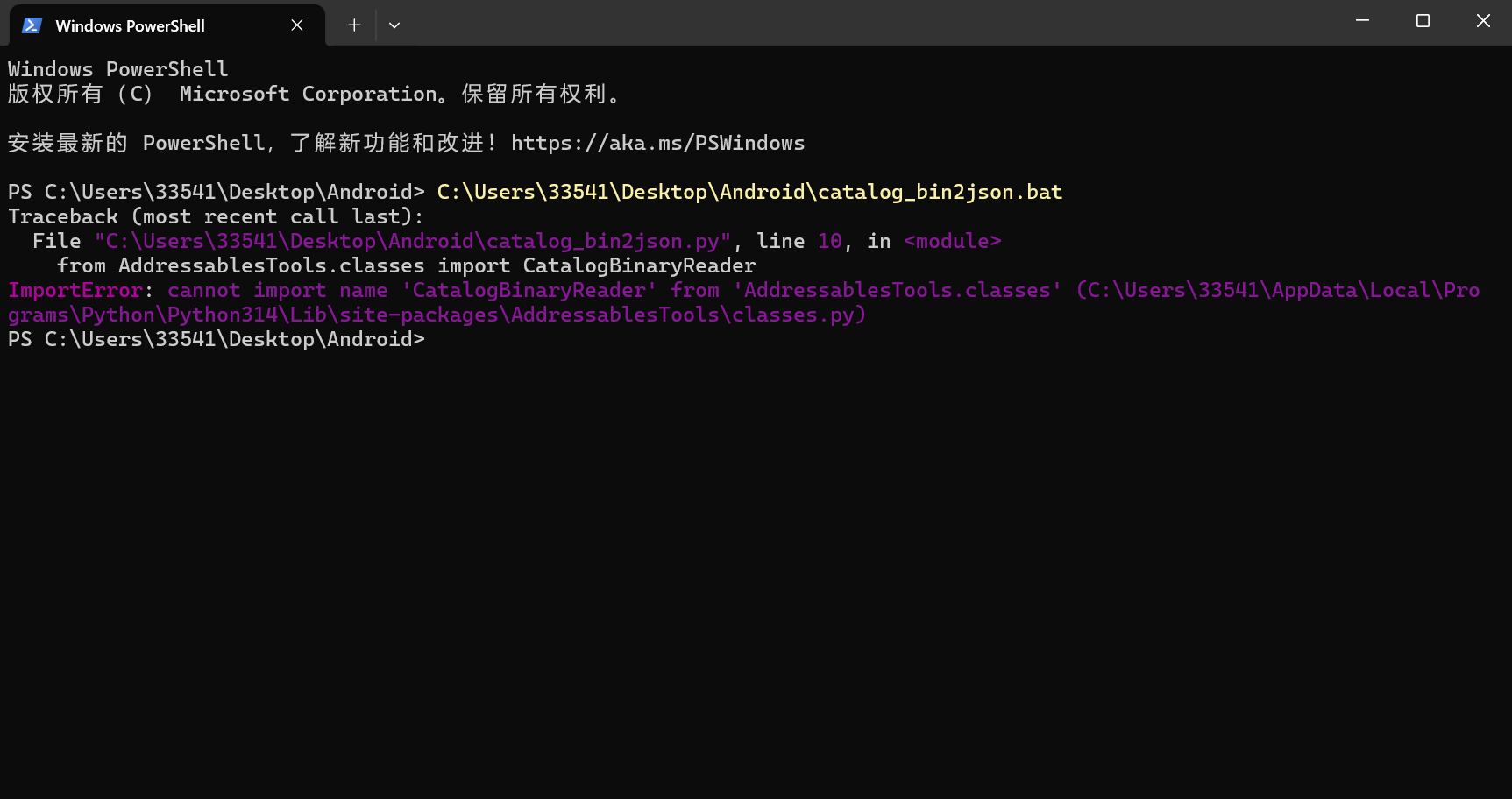This screenshot has width=1512, height=799.
Task: Close the terminal window
Action: click(1483, 21)
